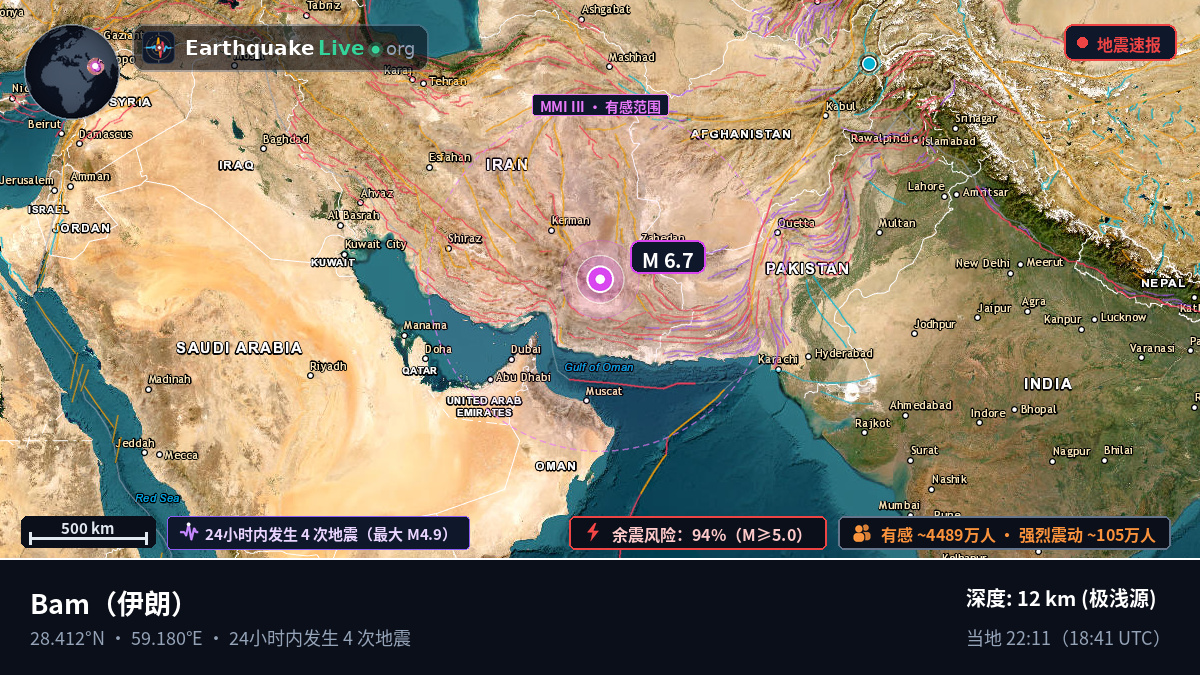Click the Red Sea label
1200x675 pixels.
[158, 498]
